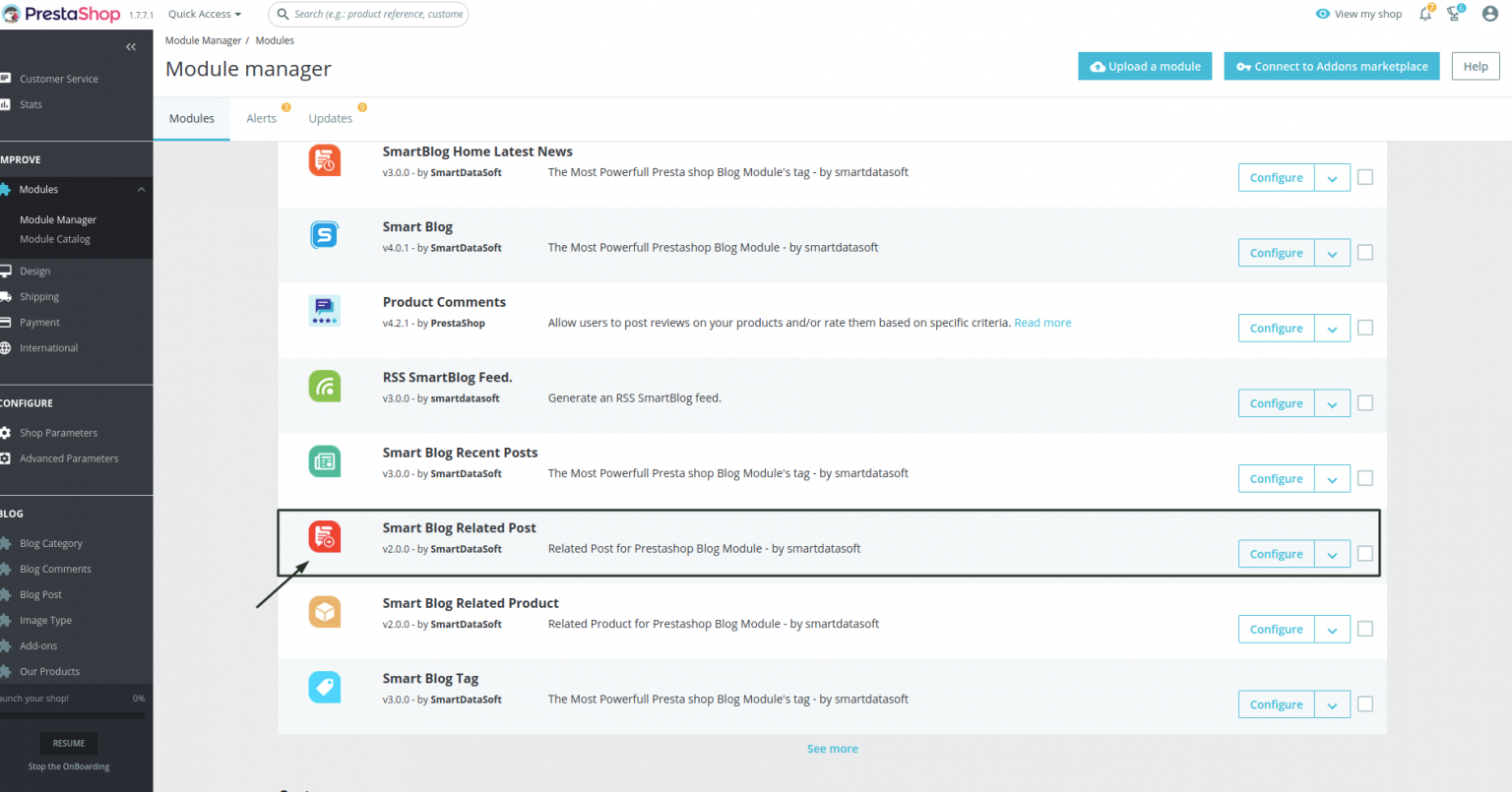Open the Quick Access dropdown
This screenshot has width=1512, height=792.
point(204,13)
